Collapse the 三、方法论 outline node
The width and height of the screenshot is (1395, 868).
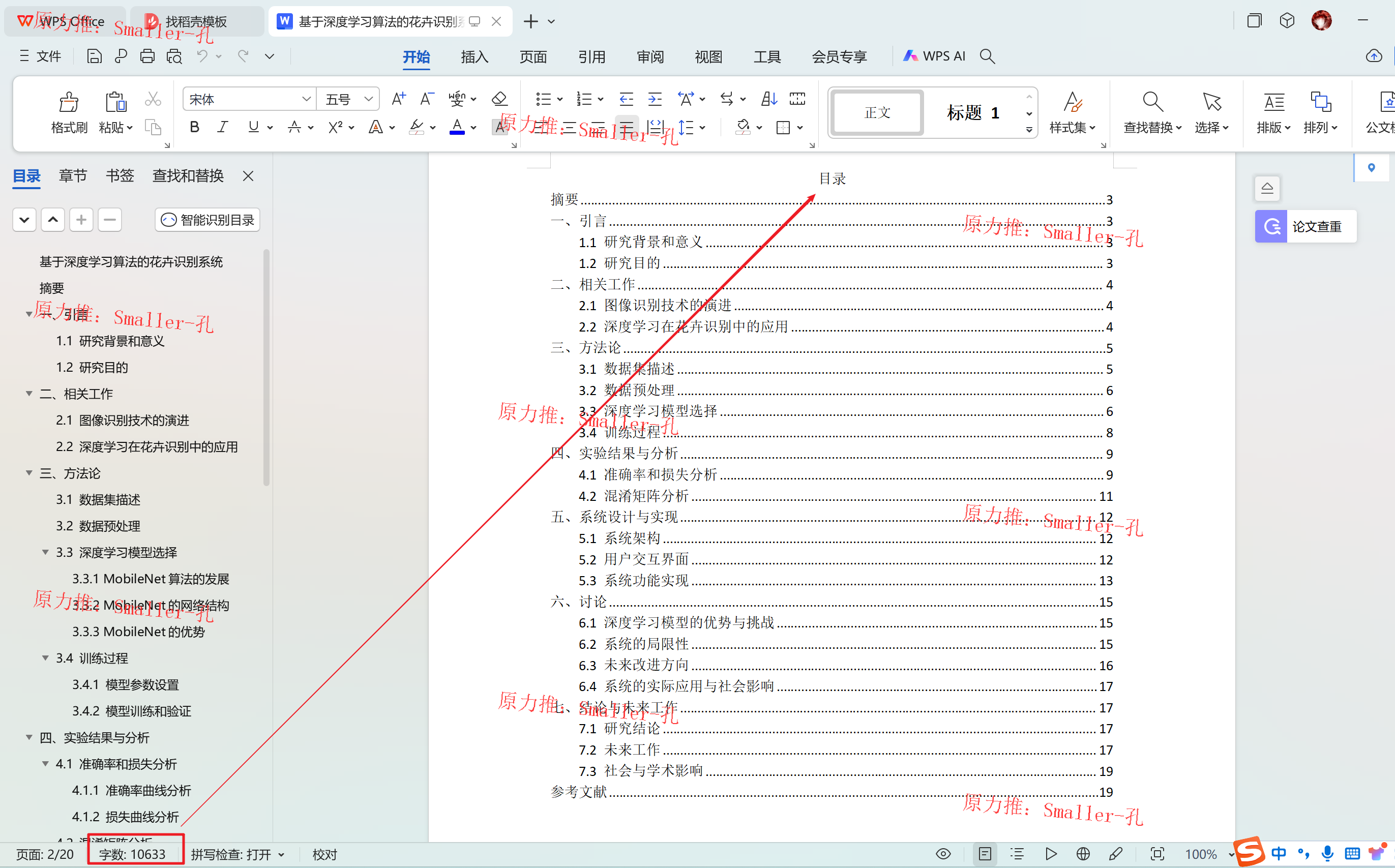click(x=28, y=473)
